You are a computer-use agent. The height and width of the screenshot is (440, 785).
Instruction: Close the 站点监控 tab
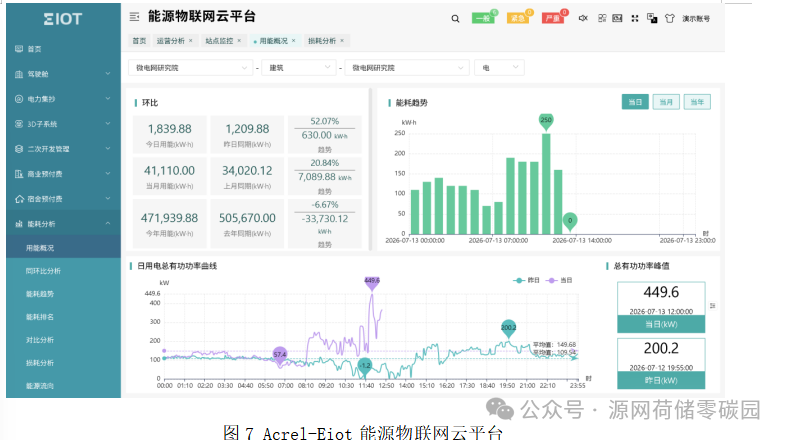[239, 41]
